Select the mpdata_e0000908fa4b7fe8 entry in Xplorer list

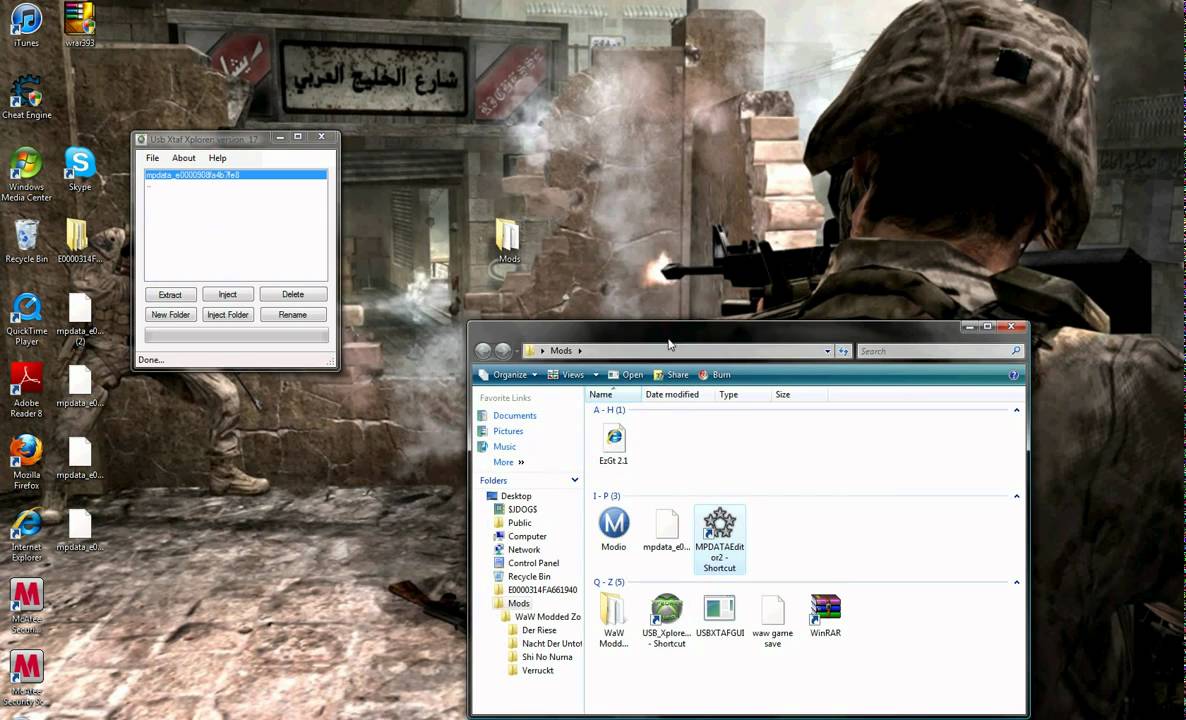point(236,175)
